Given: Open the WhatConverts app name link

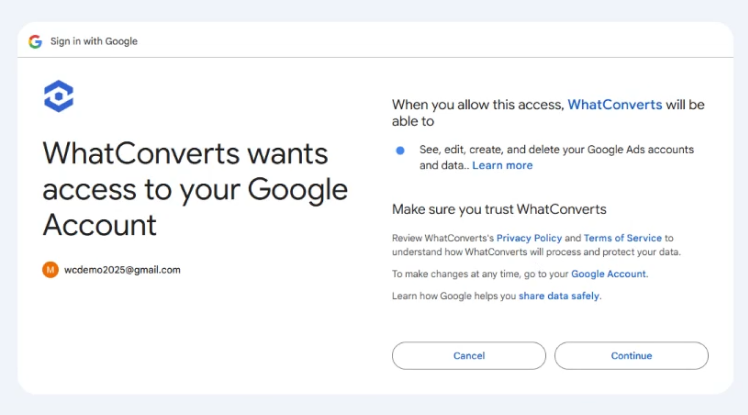Looking at the screenshot, I should (x=614, y=104).
